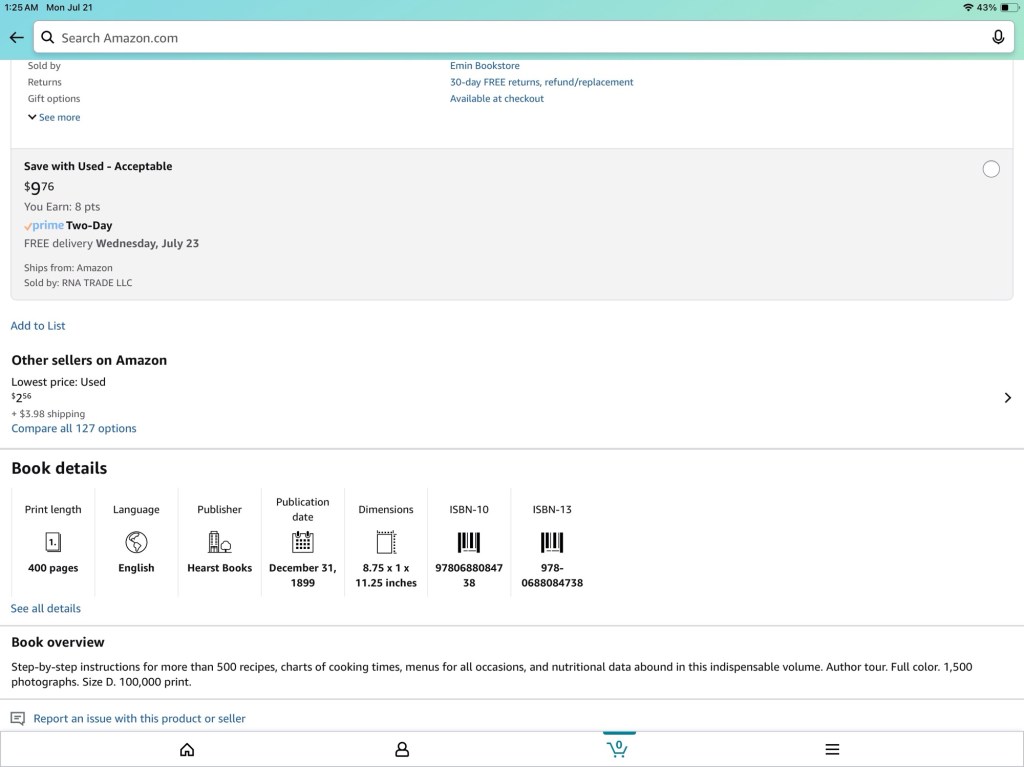
Task: Click Add to List link
Action: [x=38, y=326]
